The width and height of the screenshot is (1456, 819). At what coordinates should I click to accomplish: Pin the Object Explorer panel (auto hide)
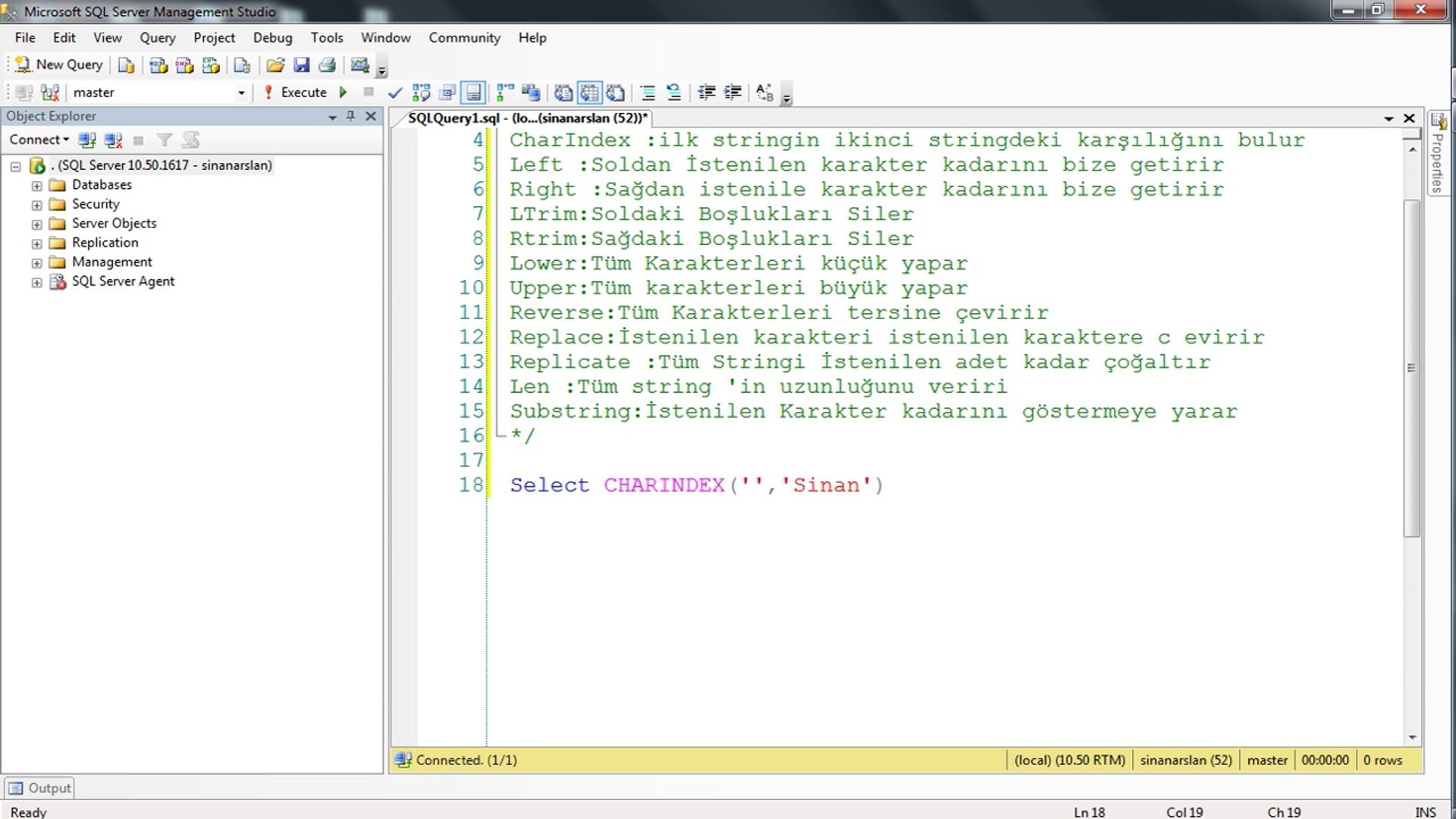click(x=350, y=116)
